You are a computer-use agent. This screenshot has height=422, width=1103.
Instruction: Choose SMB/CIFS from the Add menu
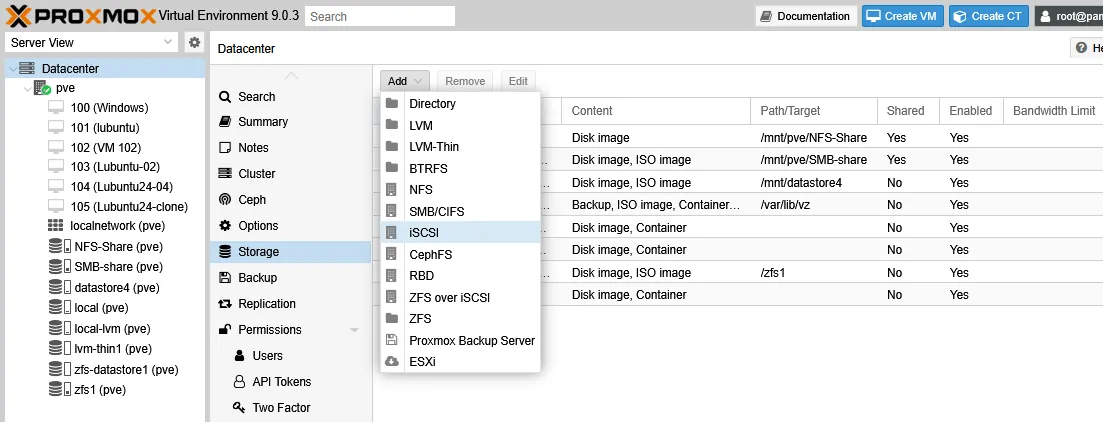pyautogui.click(x=460, y=211)
